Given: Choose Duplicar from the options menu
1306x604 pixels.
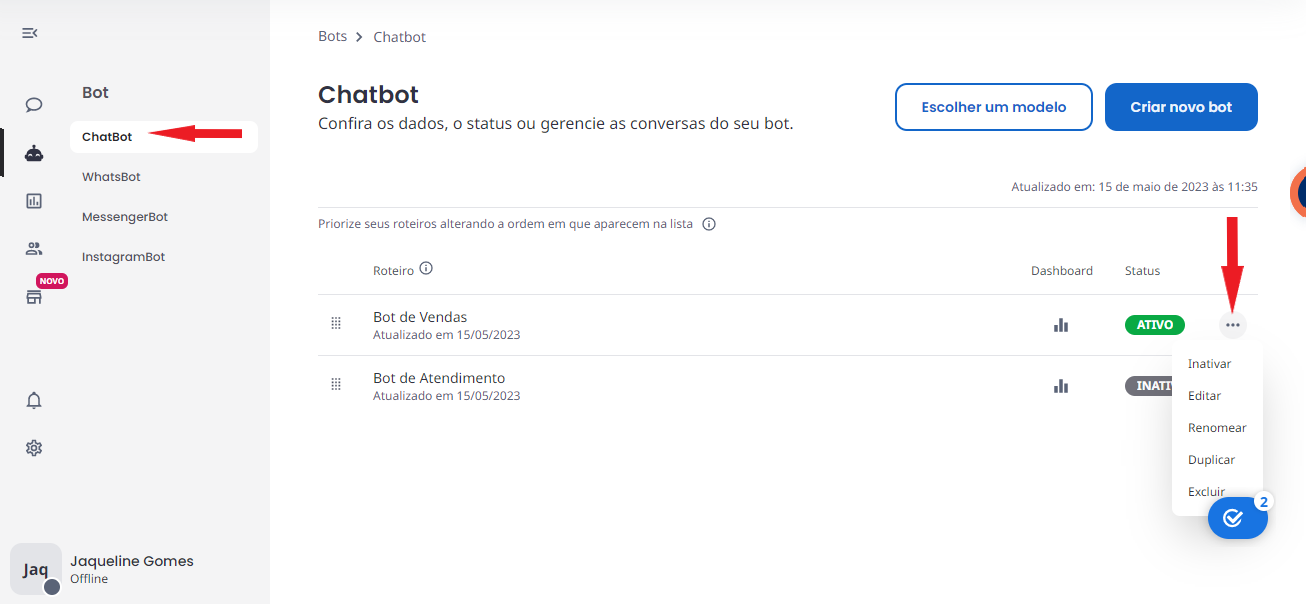Looking at the screenshot, I should (x=1211, y=460).
